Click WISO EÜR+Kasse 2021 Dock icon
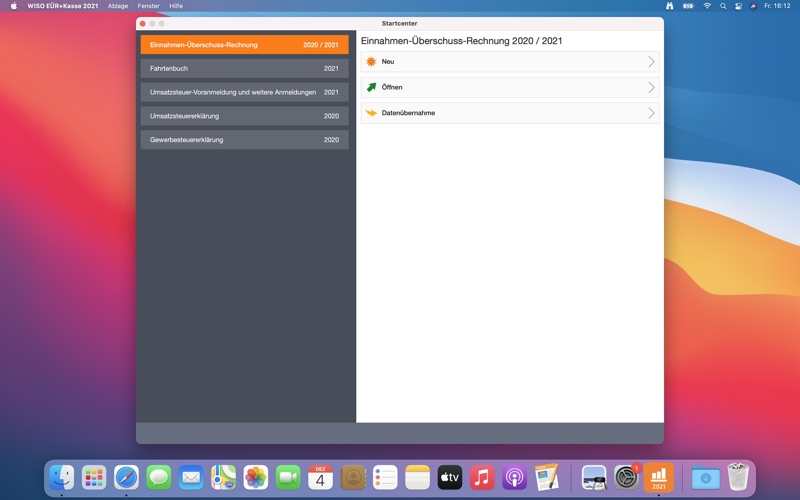 point(659,478)
